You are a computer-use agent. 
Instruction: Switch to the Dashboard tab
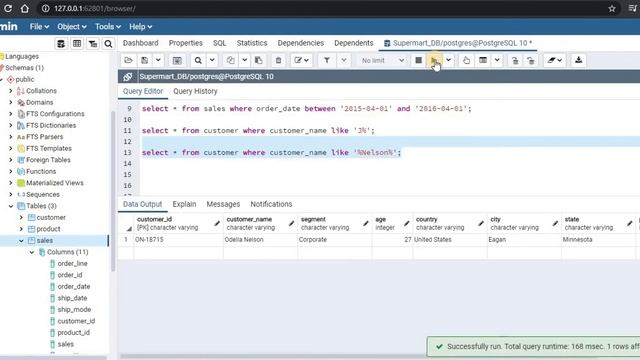pos(140,43)
